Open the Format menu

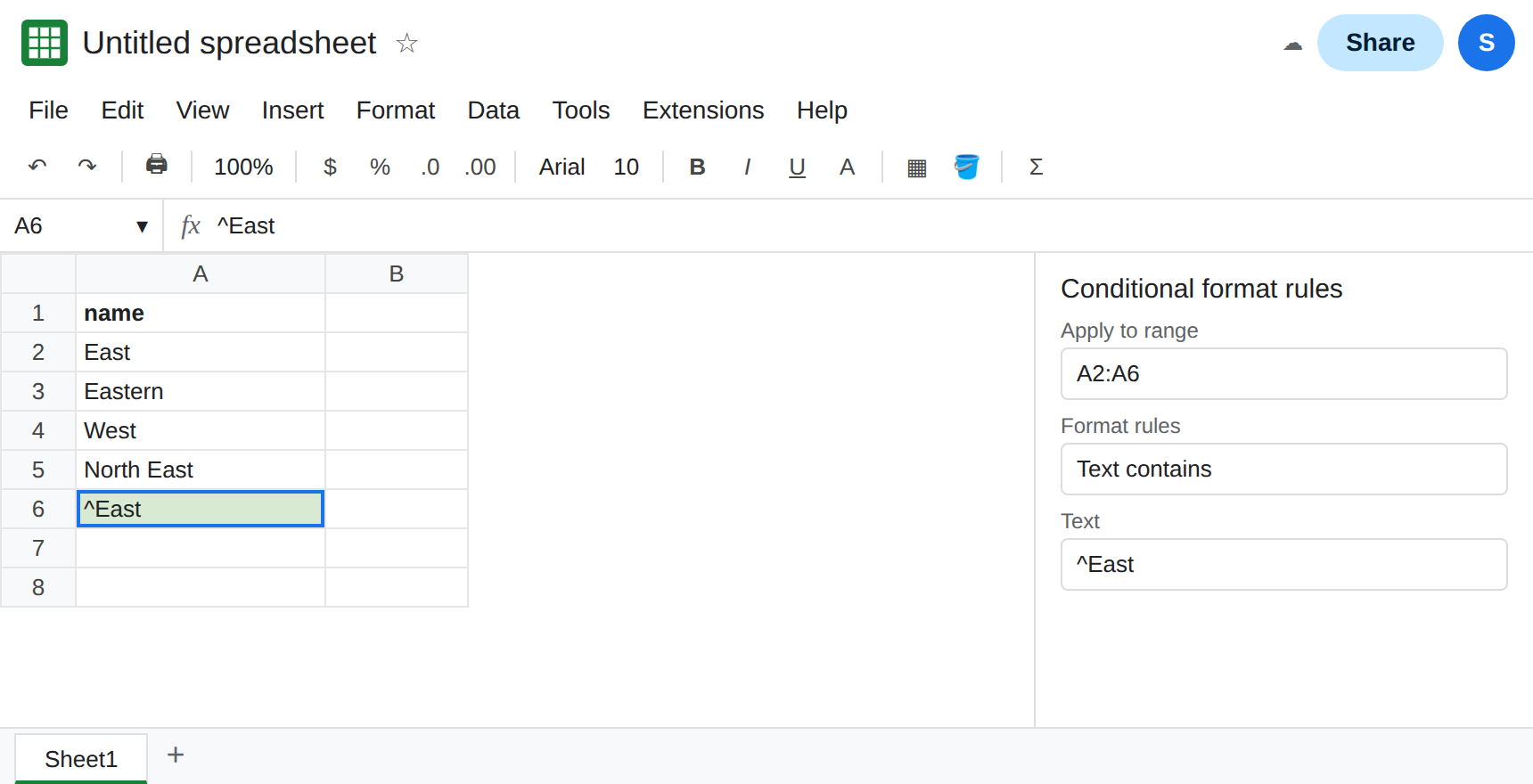pos(396,110)
